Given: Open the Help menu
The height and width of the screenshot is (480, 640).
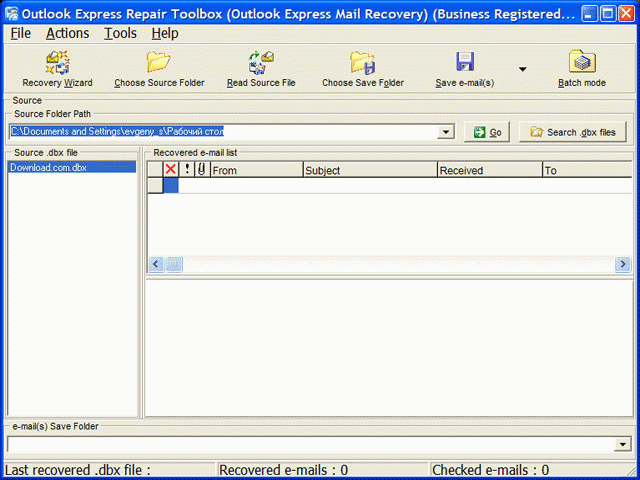Looking at the screenshot, I should pos(165,33).
